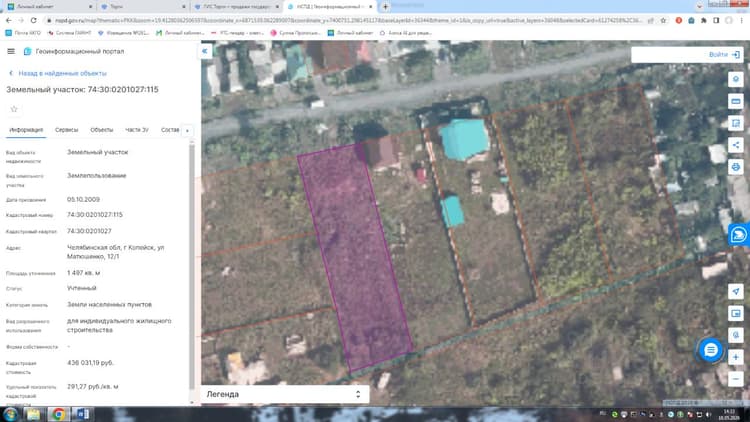Click the location pin map tool
The image size is (750, 422).
point(736,79)
